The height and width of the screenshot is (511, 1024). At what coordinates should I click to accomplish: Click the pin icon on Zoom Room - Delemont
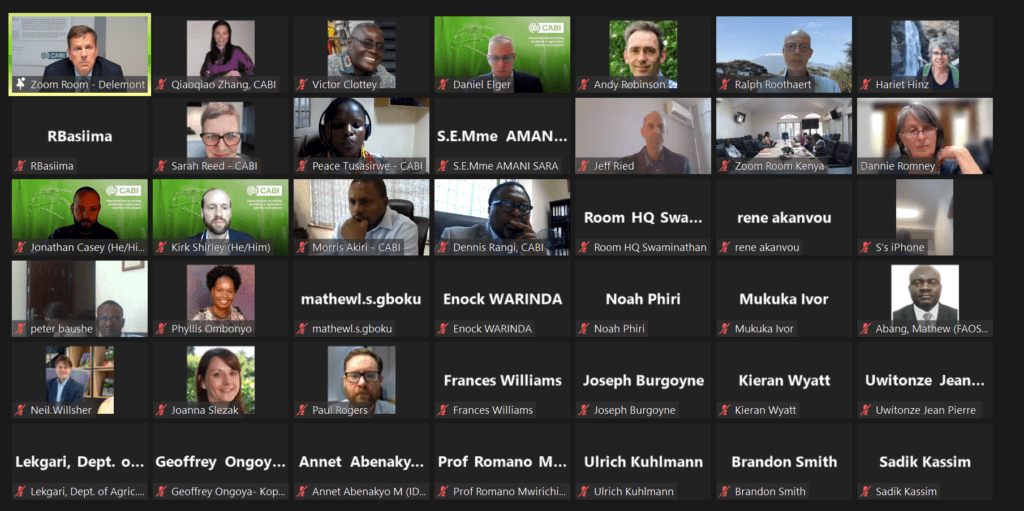(20, 84)
